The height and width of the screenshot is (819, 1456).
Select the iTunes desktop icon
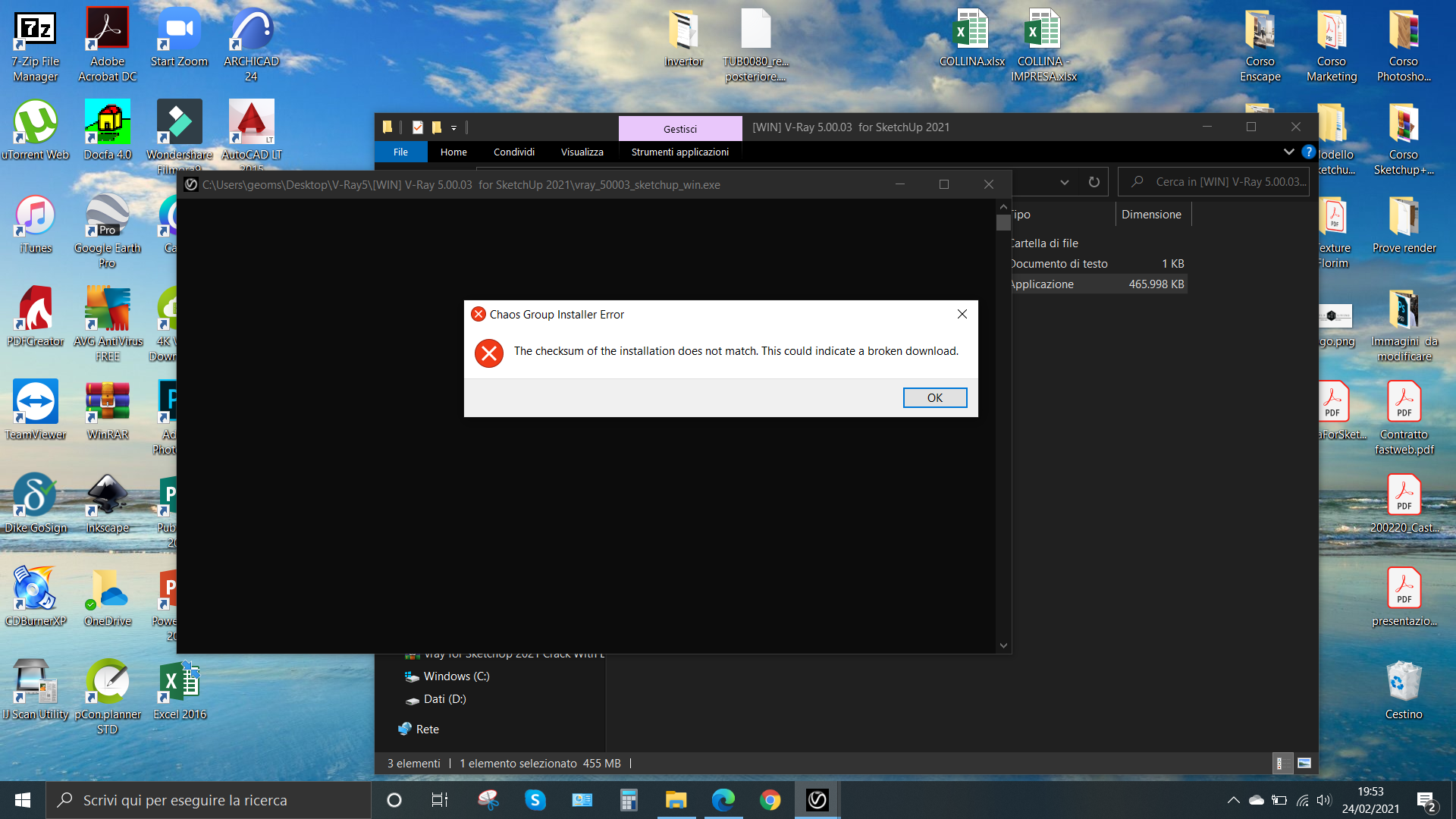point(36,224)
